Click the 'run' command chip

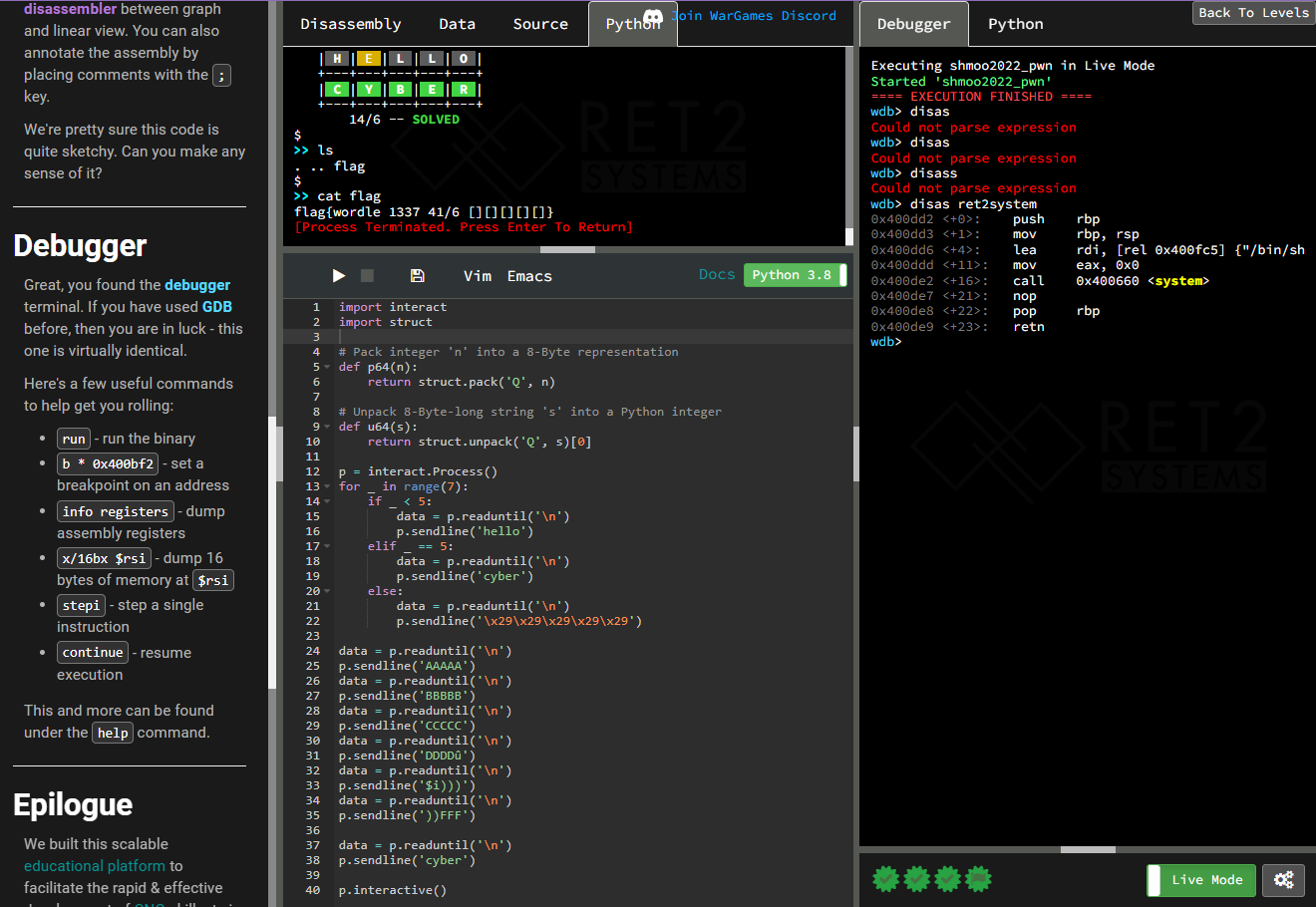coord(75,439)
